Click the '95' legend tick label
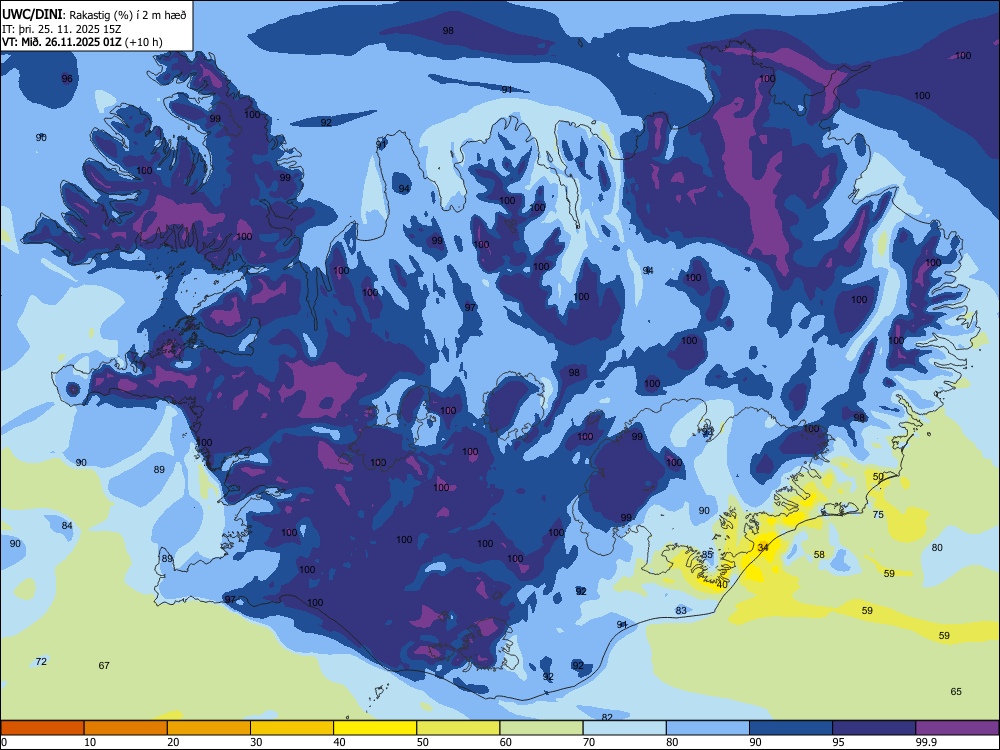This screenshot has height=750, width=1000. point(839,742)
